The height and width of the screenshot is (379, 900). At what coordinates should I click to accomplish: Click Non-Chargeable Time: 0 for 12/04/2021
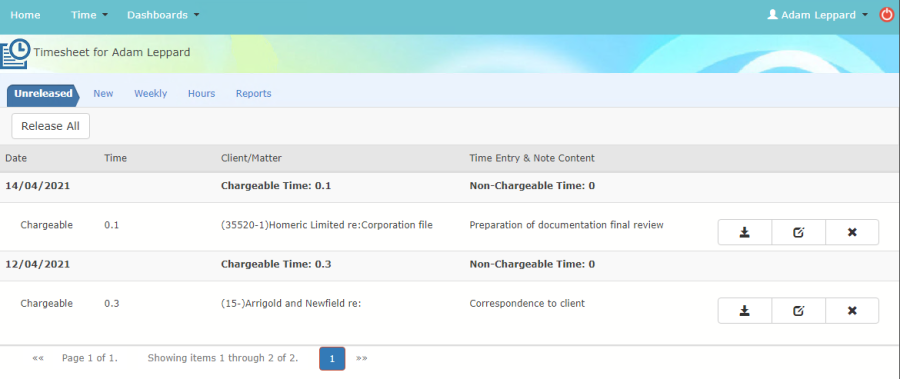[x=532, y=265]
